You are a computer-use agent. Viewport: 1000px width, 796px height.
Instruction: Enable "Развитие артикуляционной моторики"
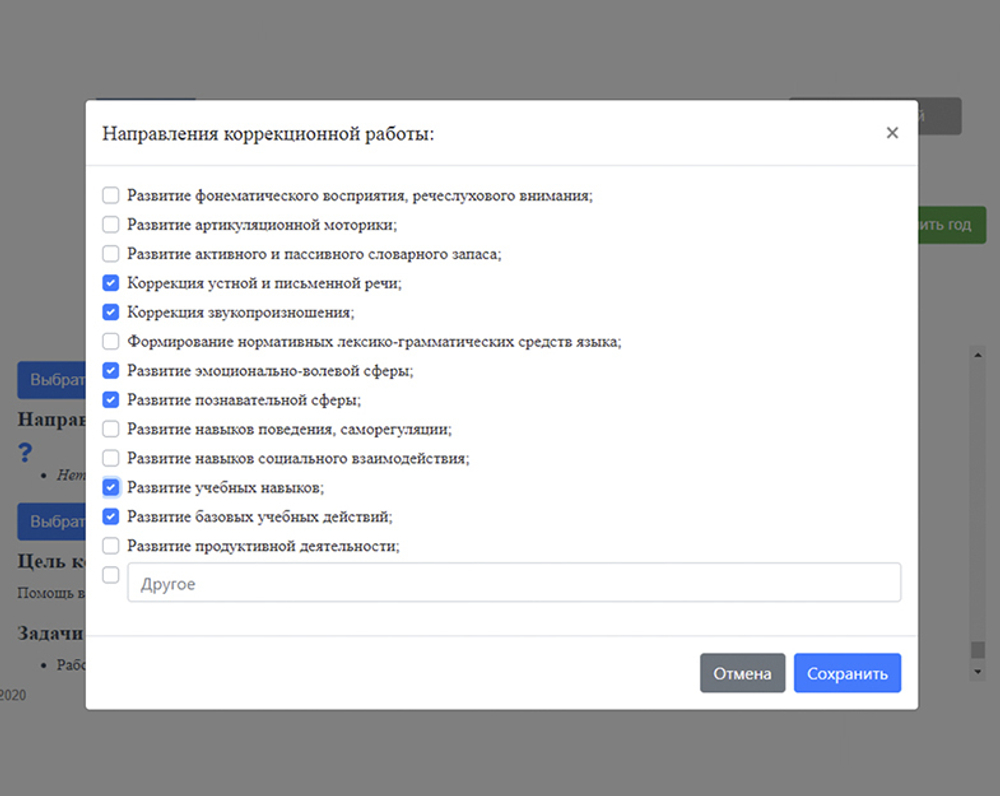(x=110, y=224)
